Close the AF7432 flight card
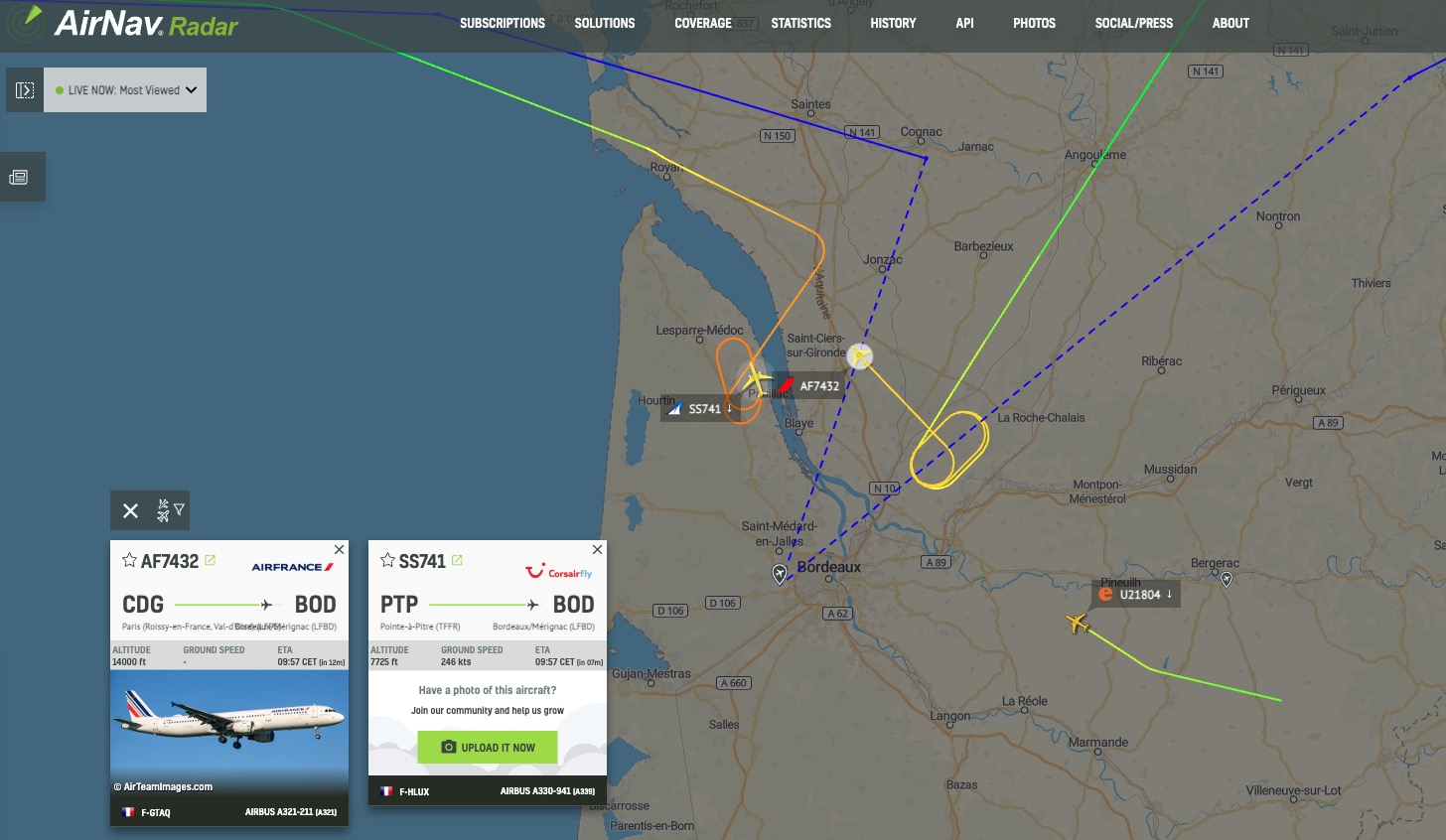 pyautogui.click(x=340, y=549)
